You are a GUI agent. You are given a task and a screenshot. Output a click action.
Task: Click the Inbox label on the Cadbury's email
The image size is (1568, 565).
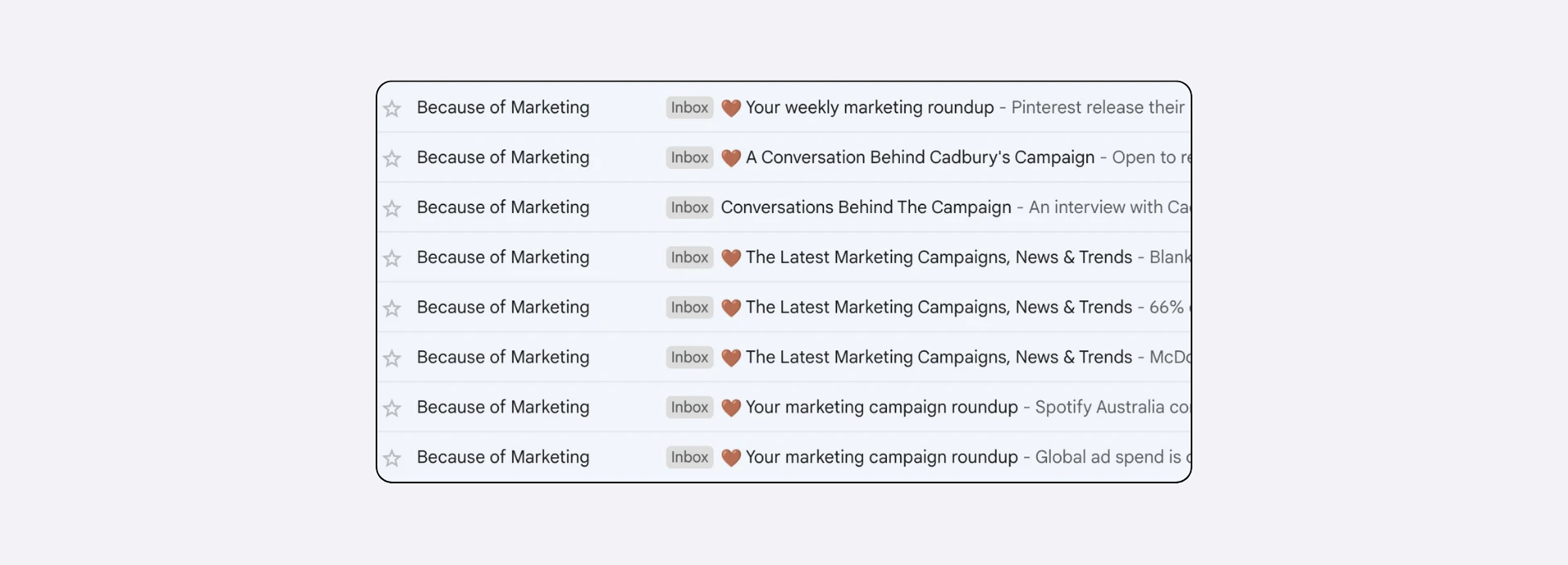[x=689, y=158]
